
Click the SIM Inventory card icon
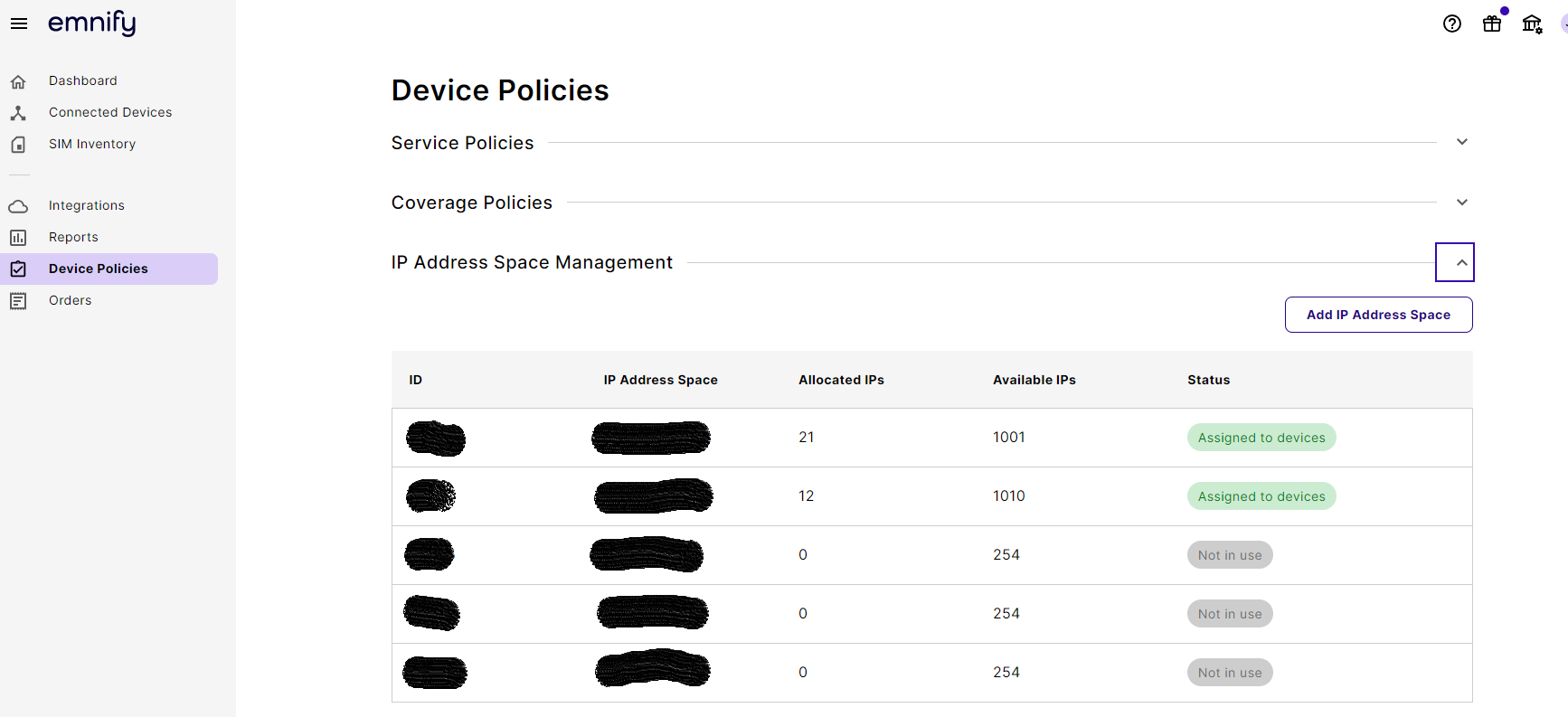coord(18,145)
